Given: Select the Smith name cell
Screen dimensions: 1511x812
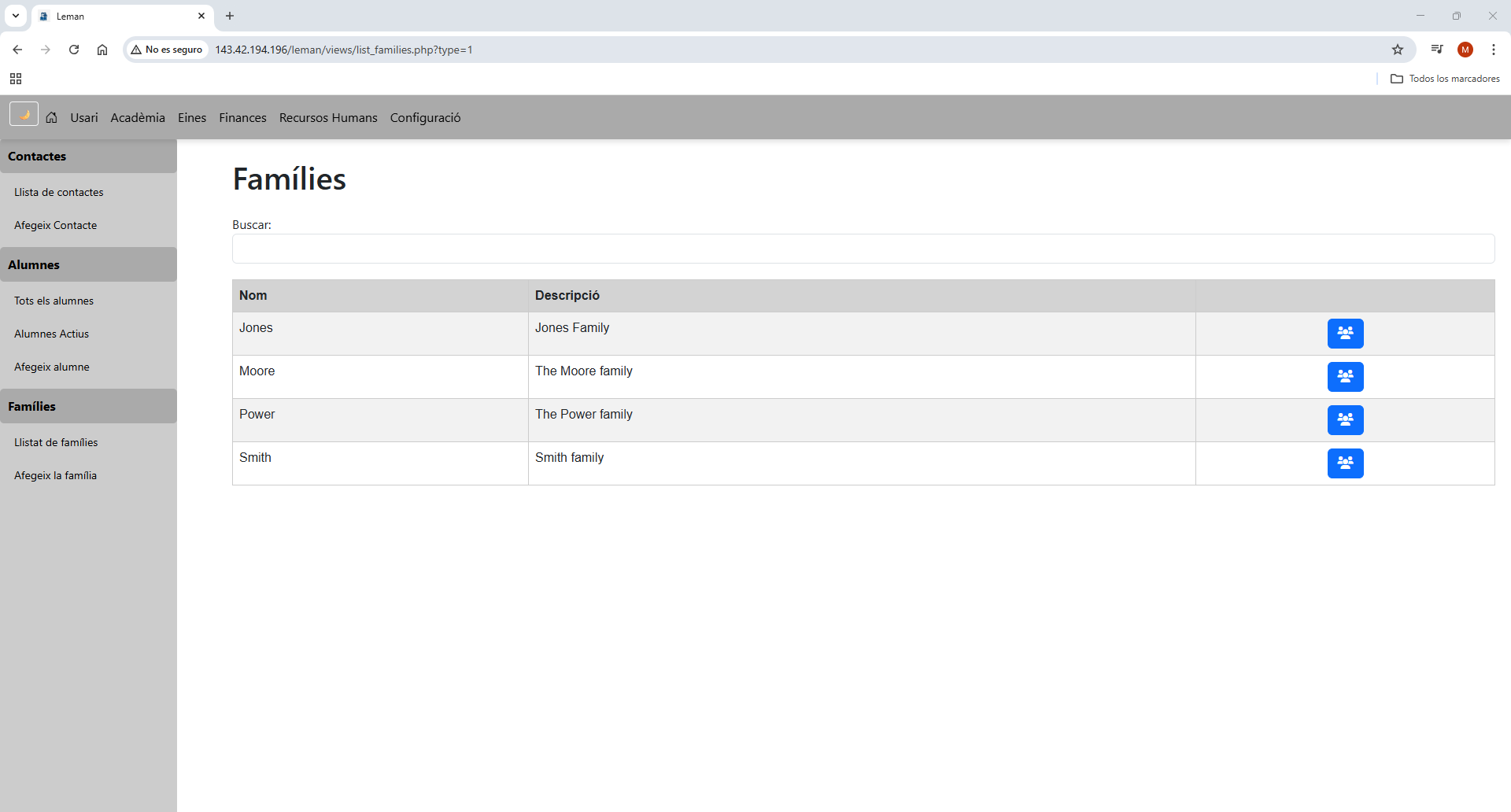Looking at the screenshot, I should pos(380,463).
